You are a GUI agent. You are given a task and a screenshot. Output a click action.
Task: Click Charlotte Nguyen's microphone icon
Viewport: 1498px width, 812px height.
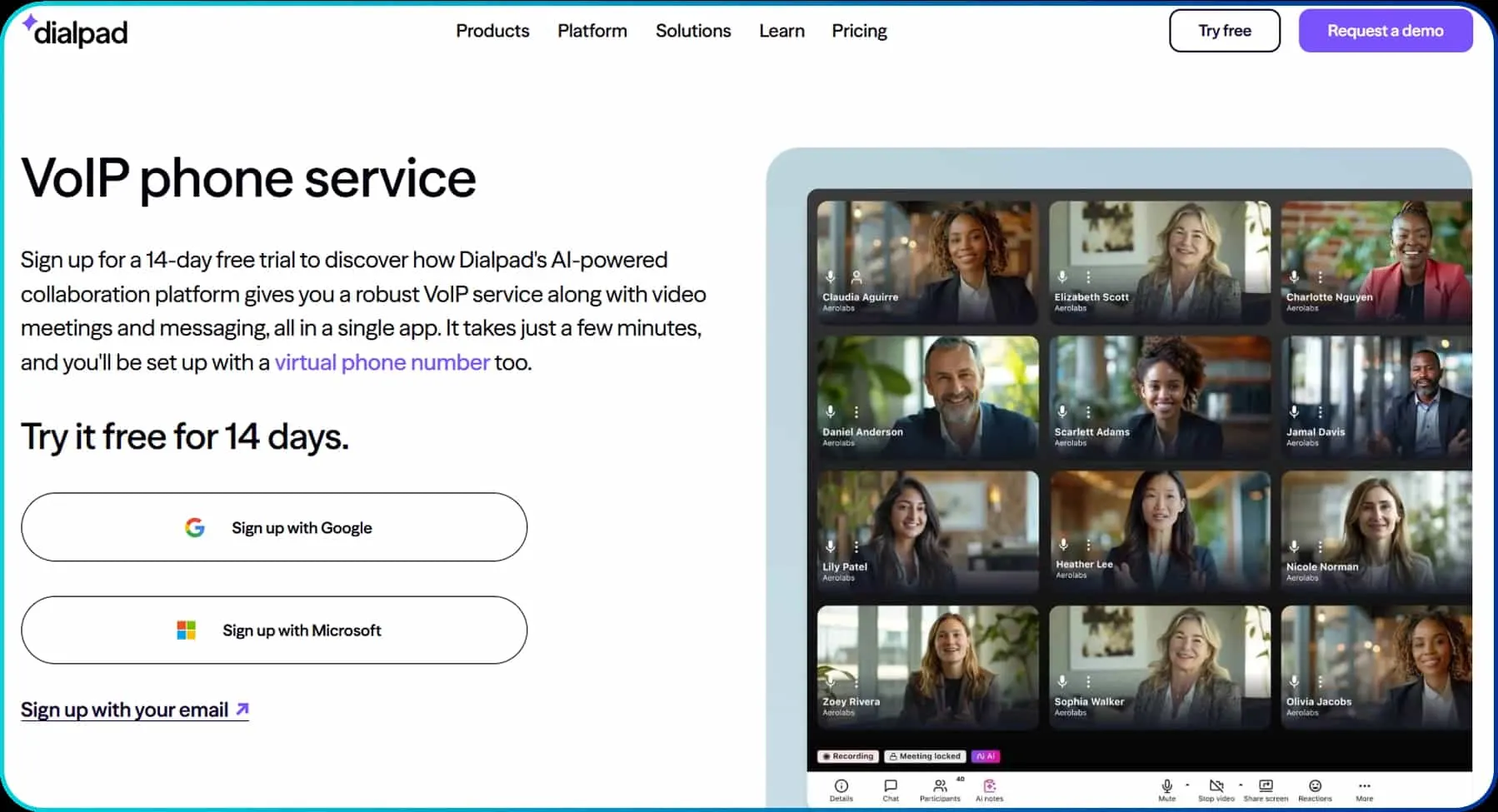[x=1294, y=276]
